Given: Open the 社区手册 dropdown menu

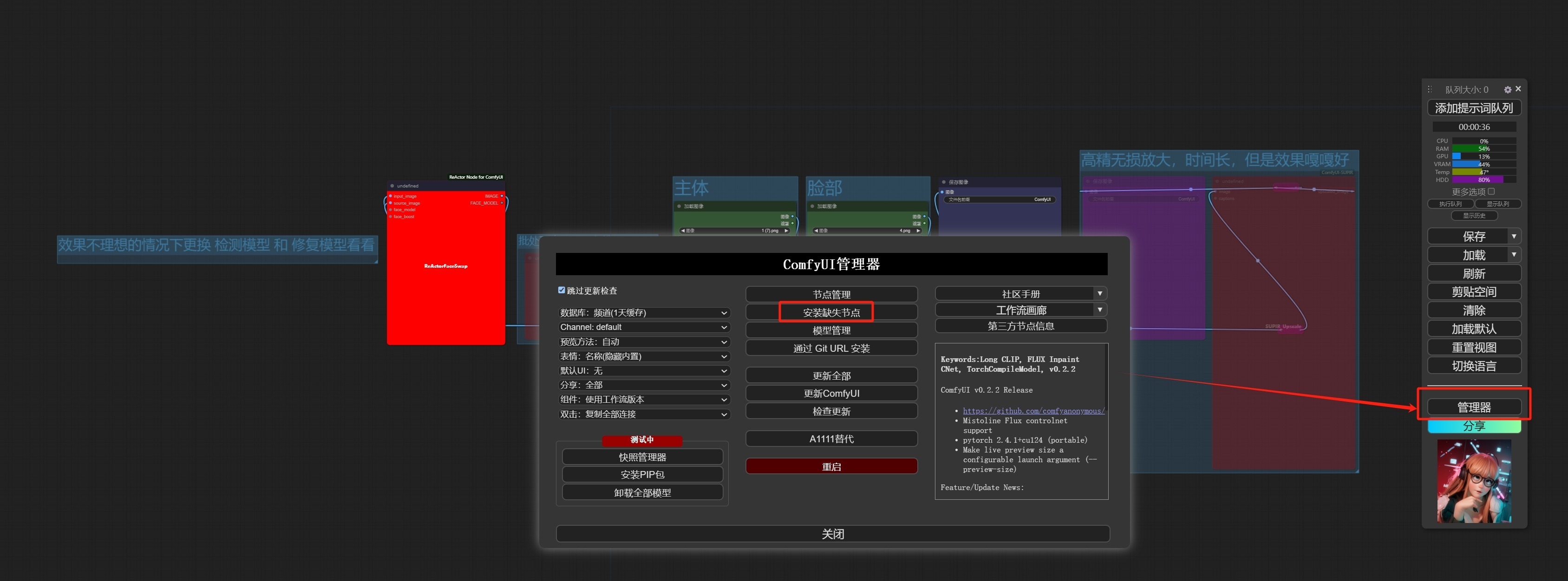Looking at the screenshot, I should tap(1099, 293).
